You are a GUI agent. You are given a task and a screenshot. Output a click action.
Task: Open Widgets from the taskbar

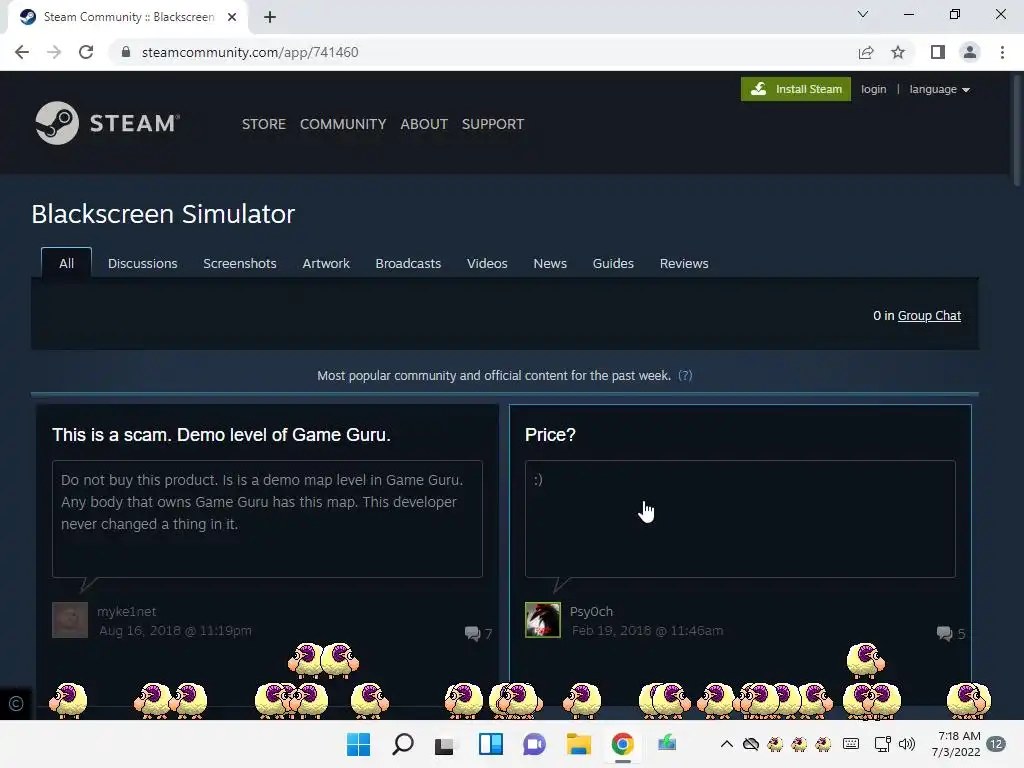(490, 744)
